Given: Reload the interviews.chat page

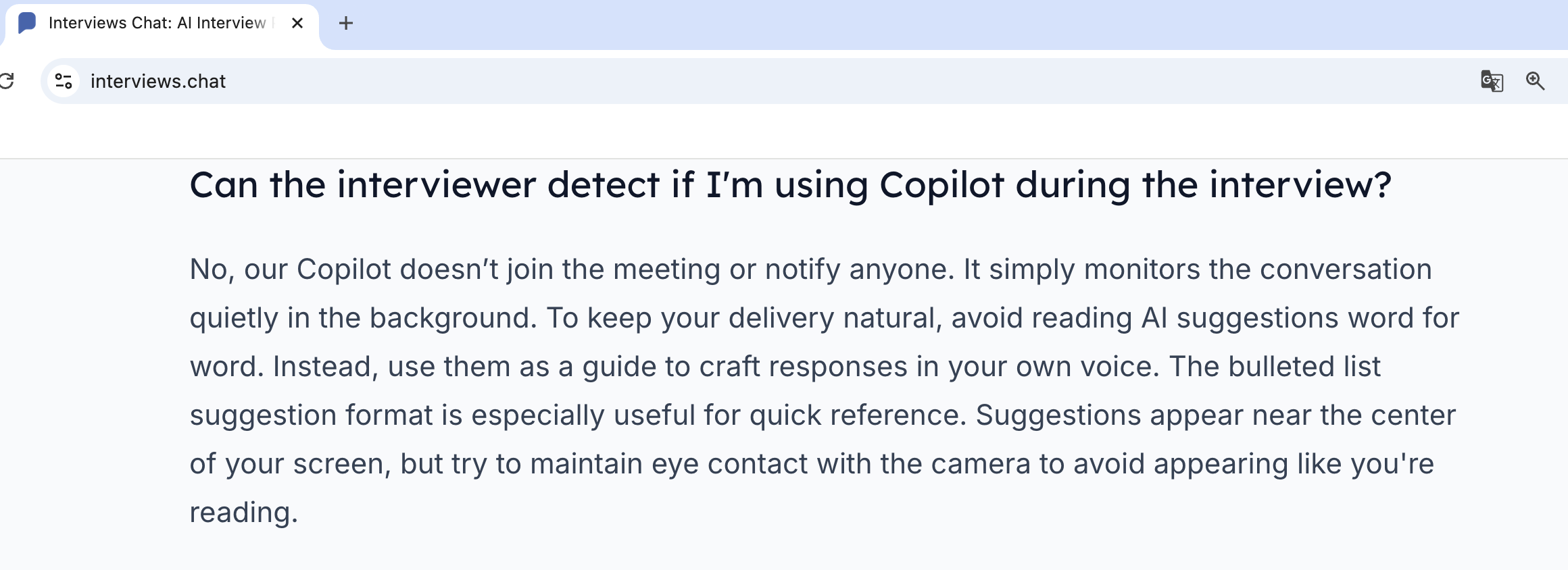Looking at the screenshot, I should pos(7,81).
